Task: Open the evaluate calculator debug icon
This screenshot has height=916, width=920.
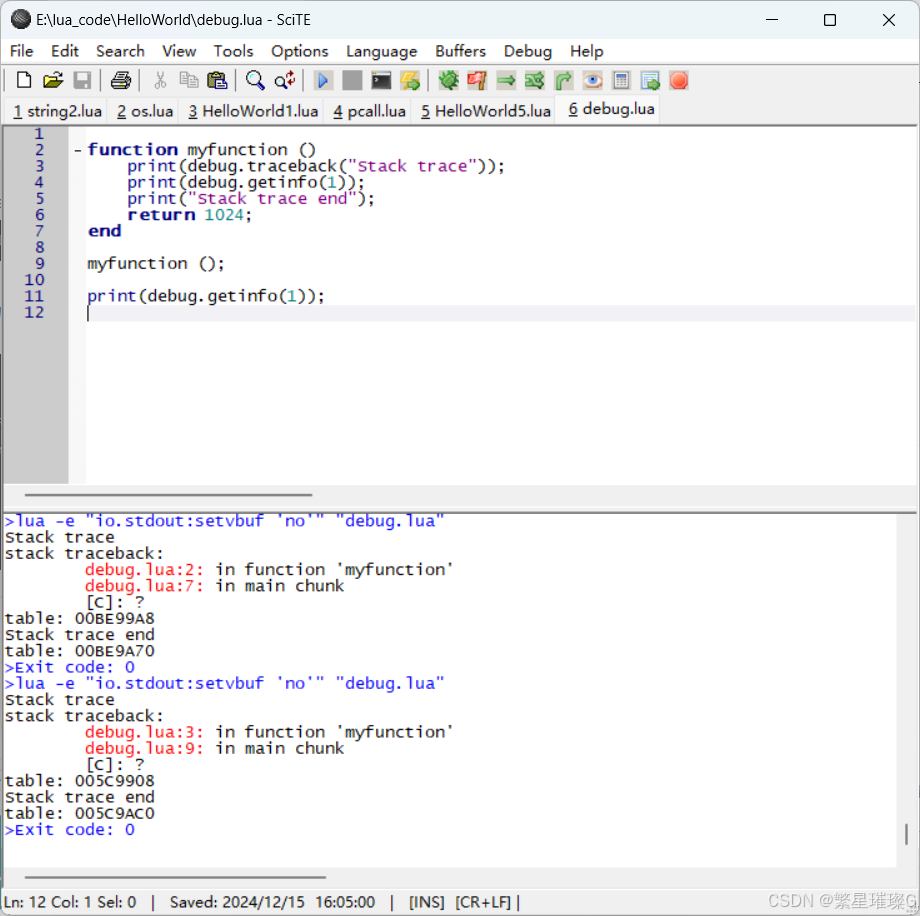Action: point(619,80)
